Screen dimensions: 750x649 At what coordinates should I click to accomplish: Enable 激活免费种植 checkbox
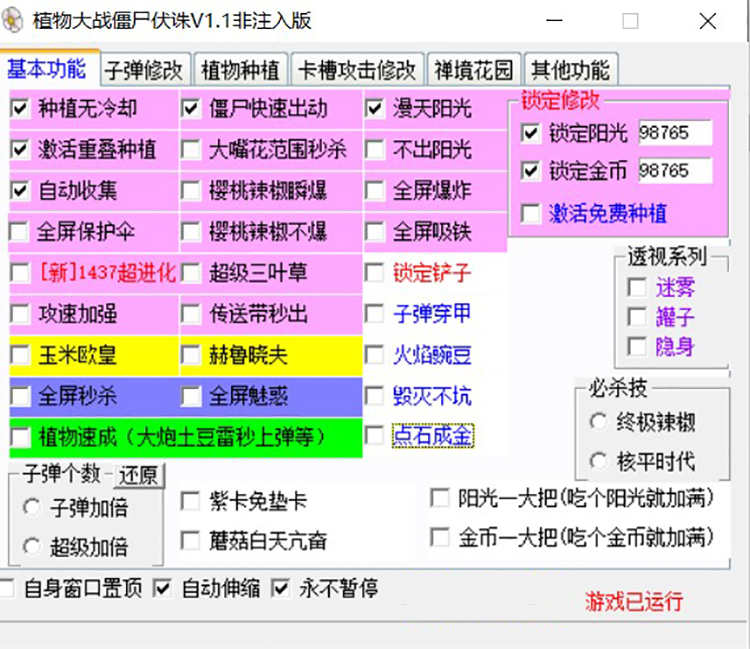pos(531,213)
